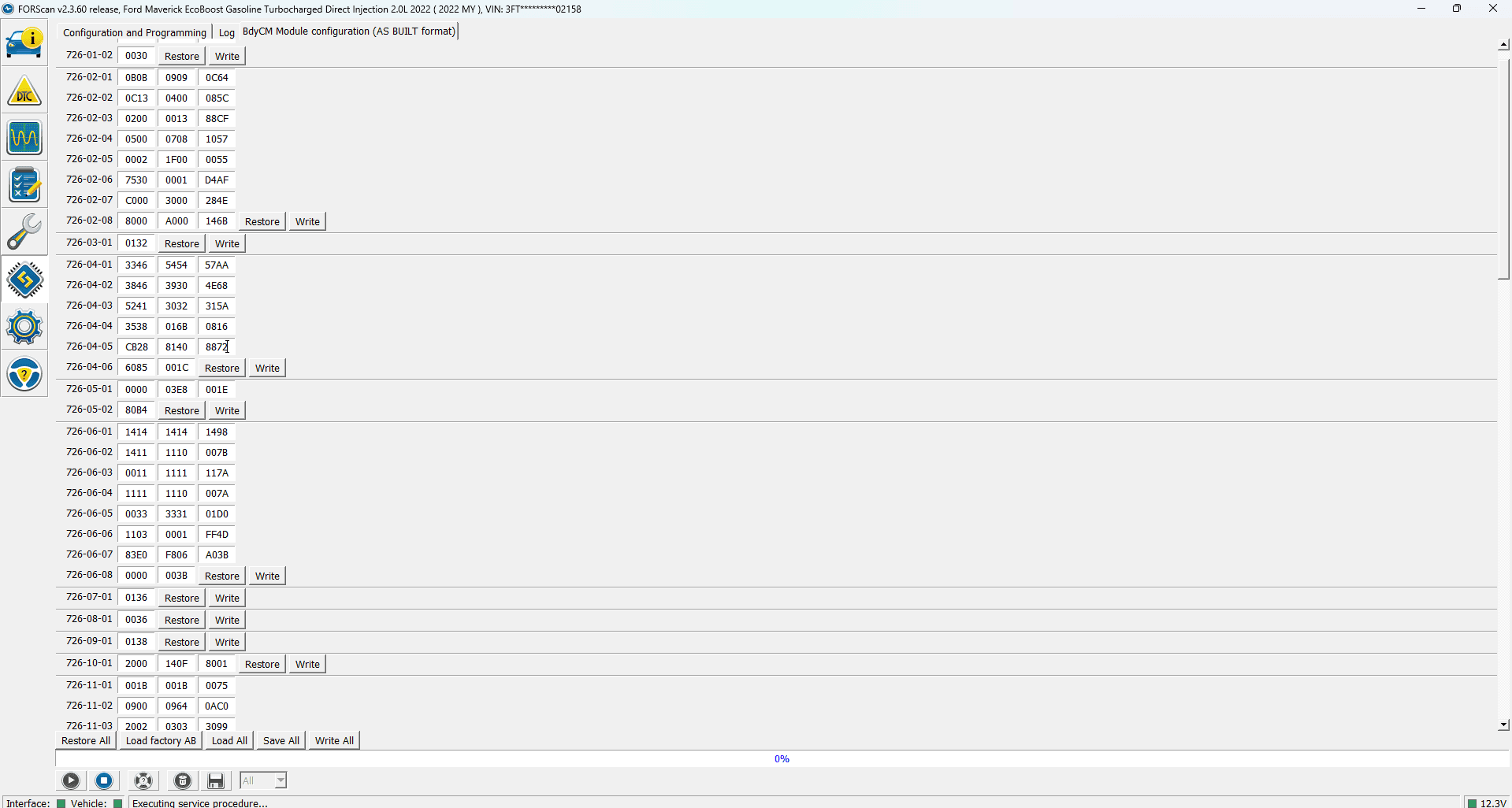Click the lifebuoy help icon in bottom toolbar
This screenshot has width=1512, height=808.
pos(143,780)
